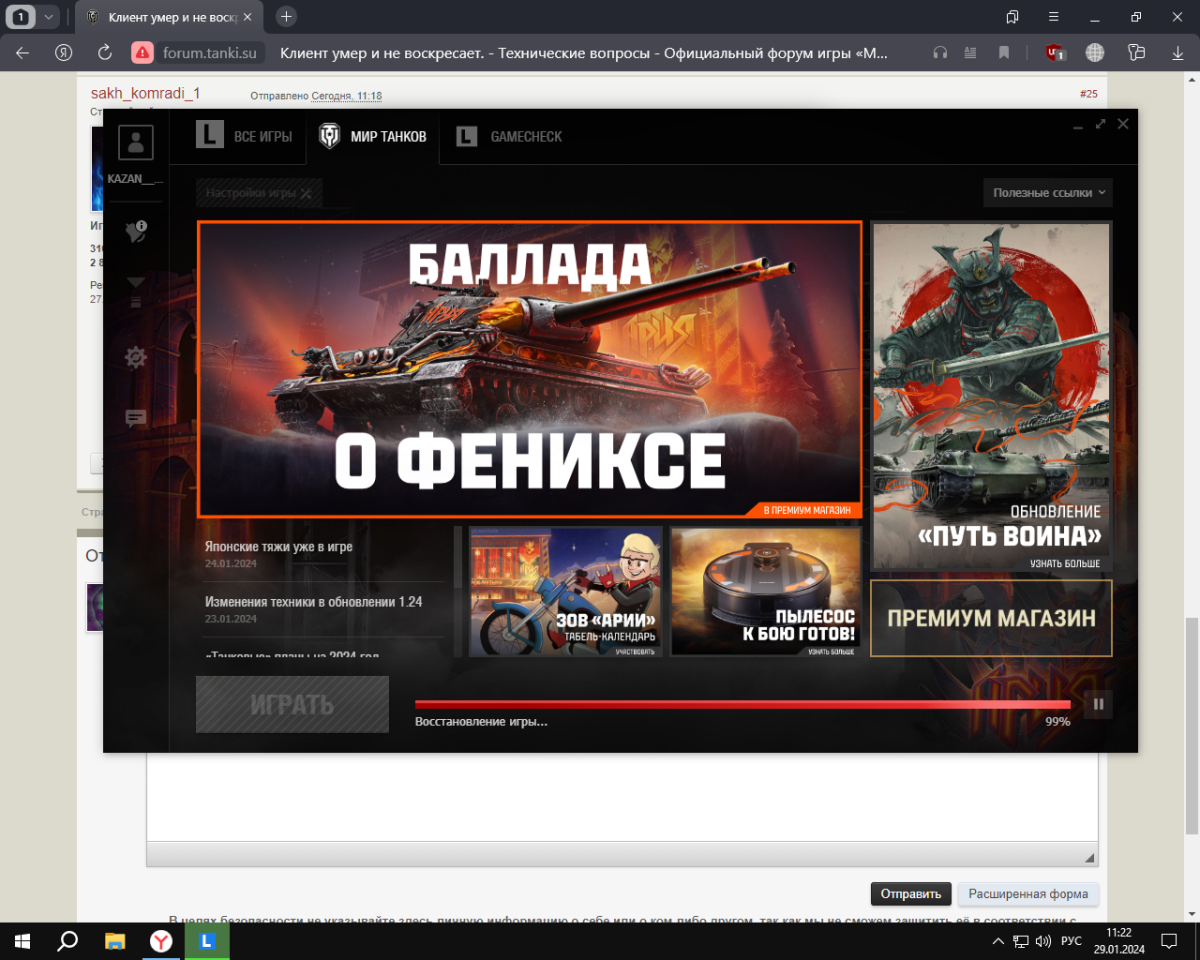The height and width of the screenshot is (960, 1200).
Task: Pause the game recovery progress
Action: coord(1098,704)
